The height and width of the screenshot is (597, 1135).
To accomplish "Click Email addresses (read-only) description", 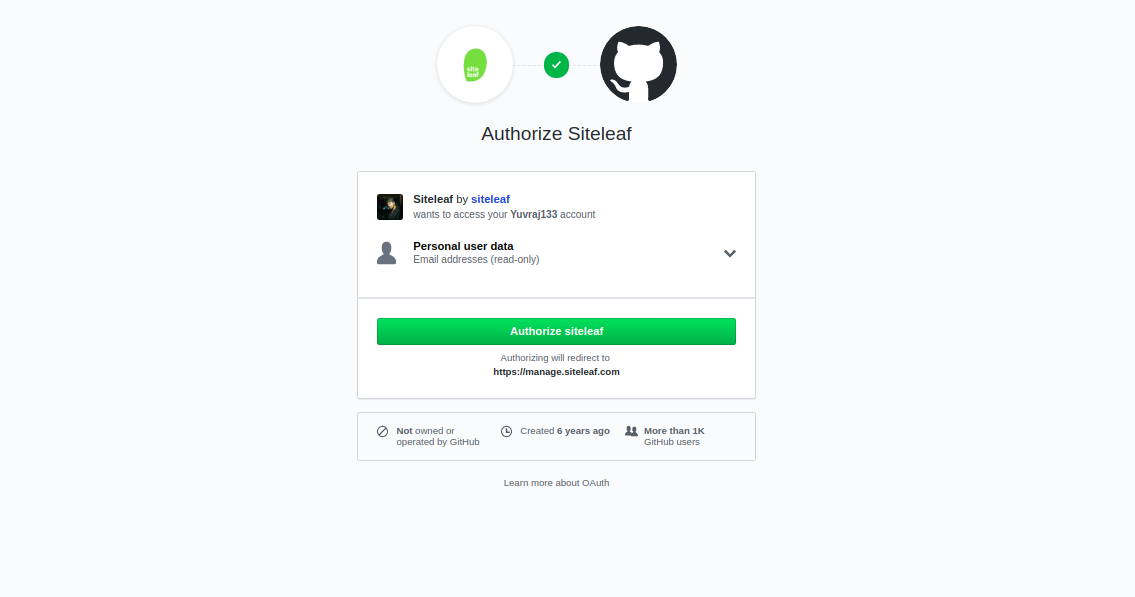I will pyautogui.click(x=476, y=260).
